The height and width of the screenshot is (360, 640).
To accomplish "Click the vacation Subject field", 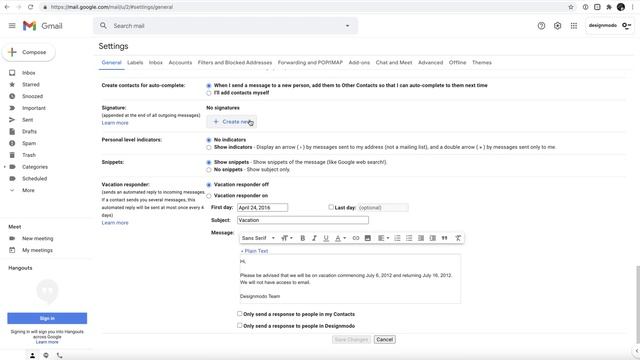I will click(303, 220).
